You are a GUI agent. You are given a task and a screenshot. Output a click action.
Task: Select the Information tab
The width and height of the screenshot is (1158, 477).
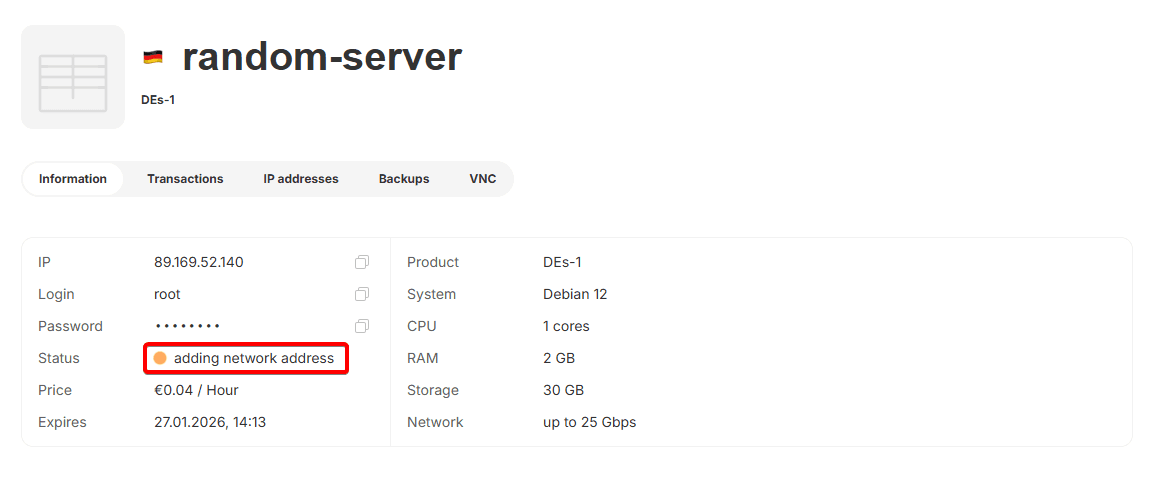73,179
